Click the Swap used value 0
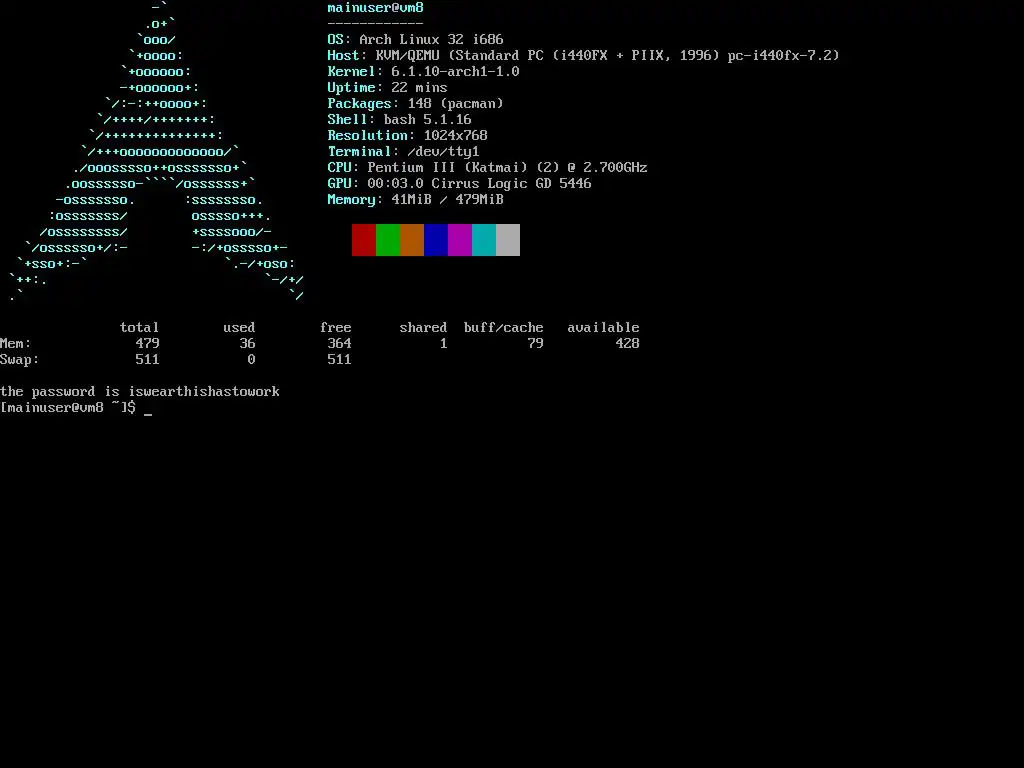Image resolution: width=1024 pixels, height=768 pixels. [251, 360]
